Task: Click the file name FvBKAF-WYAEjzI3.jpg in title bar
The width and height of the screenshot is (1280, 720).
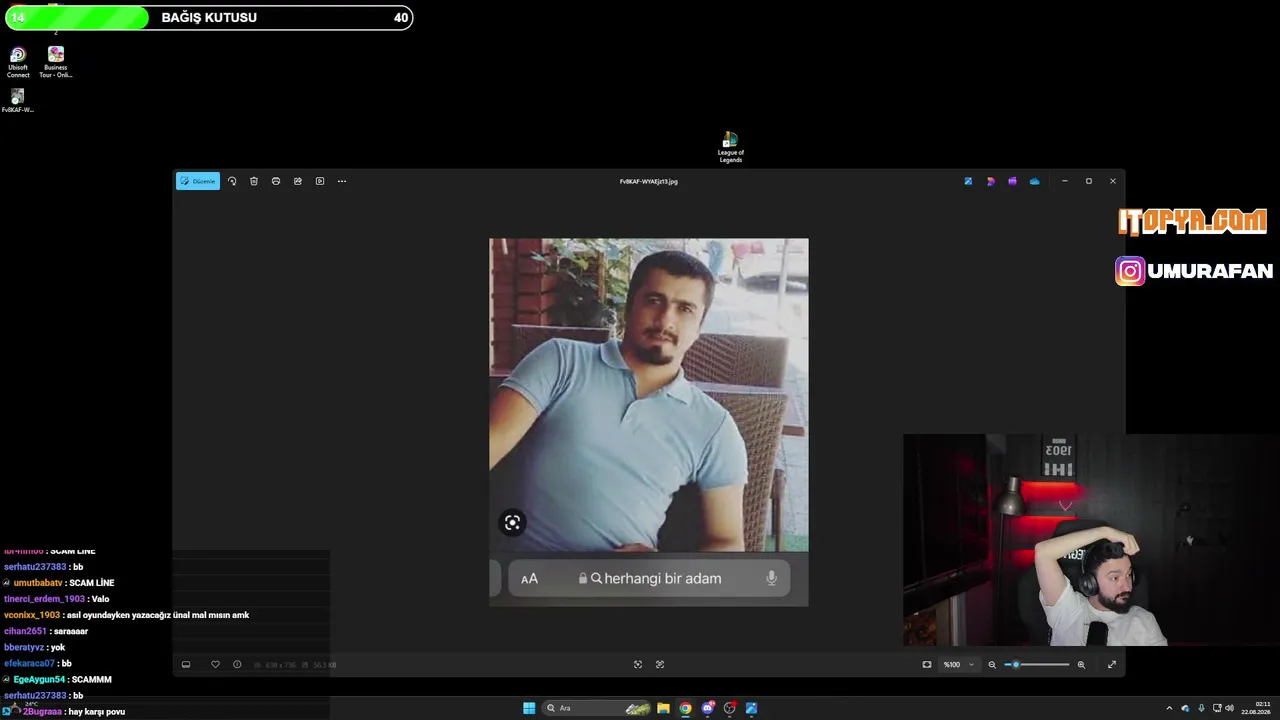Action: [649, 181]
